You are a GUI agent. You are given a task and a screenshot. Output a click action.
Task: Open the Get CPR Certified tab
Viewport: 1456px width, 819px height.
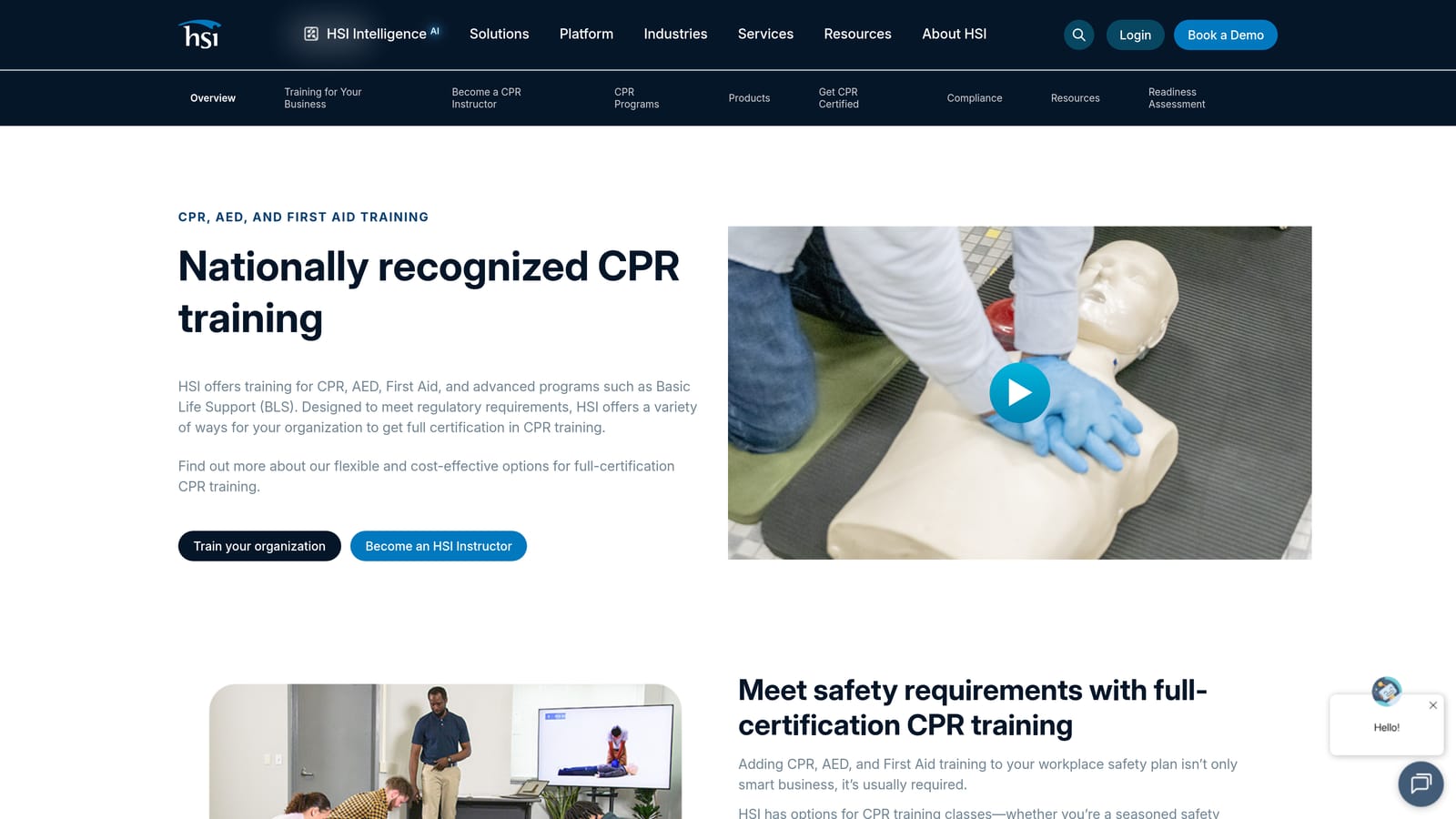pos(838,98)
